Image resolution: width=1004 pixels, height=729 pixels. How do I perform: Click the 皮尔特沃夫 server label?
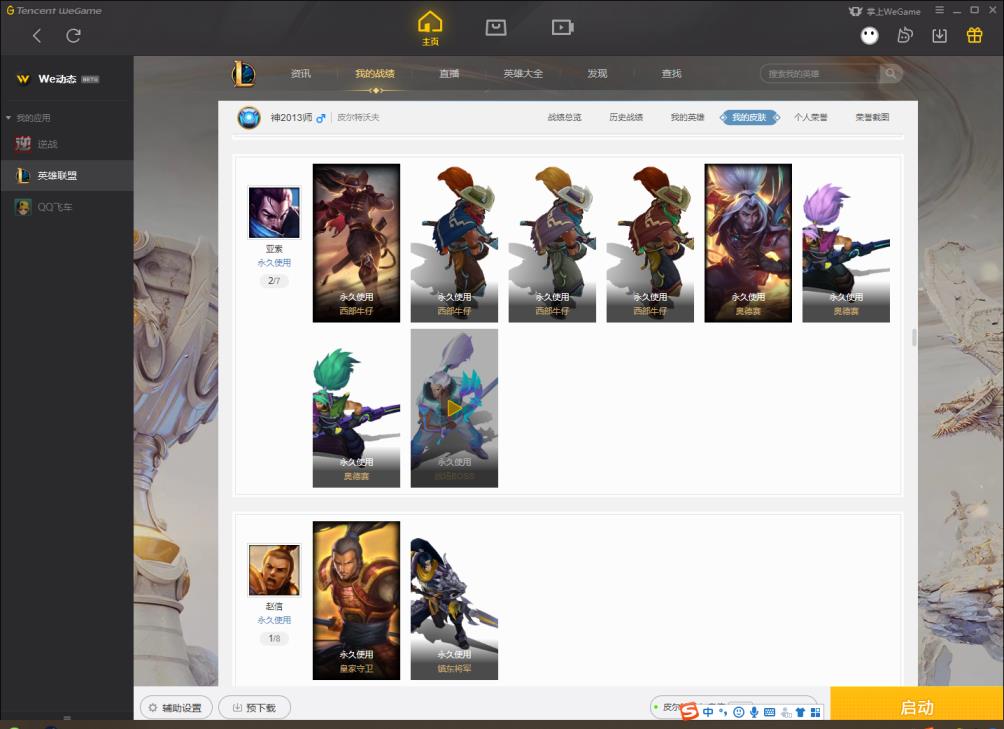(359, 118)
